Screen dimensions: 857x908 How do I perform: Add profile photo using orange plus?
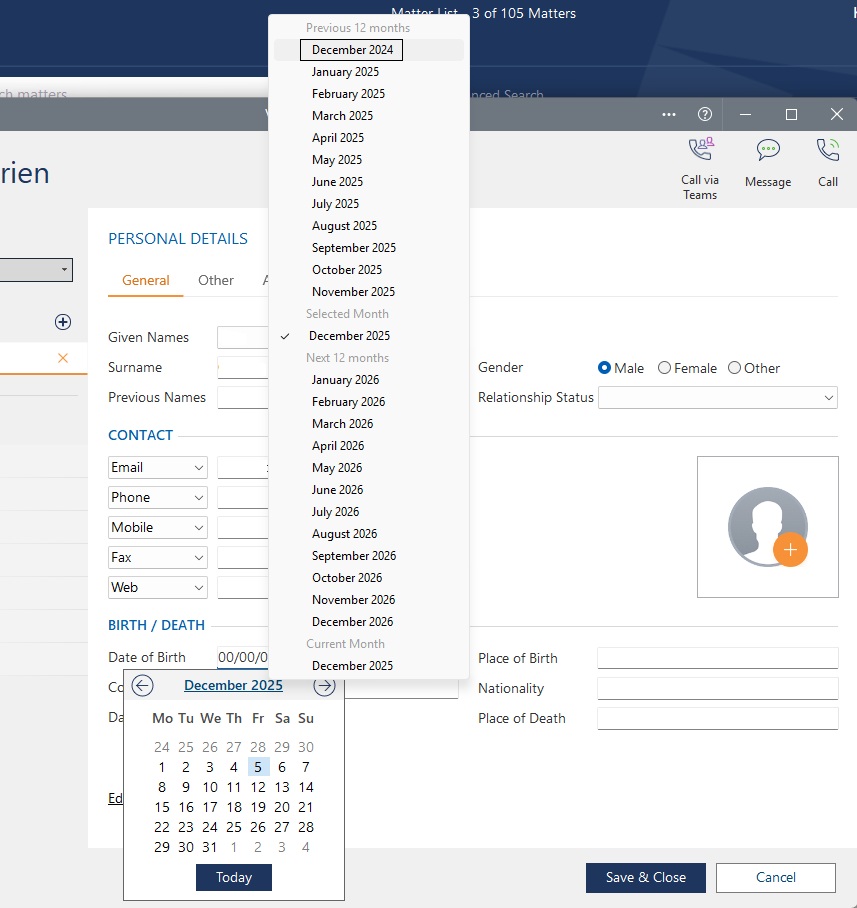pos(790,550)
